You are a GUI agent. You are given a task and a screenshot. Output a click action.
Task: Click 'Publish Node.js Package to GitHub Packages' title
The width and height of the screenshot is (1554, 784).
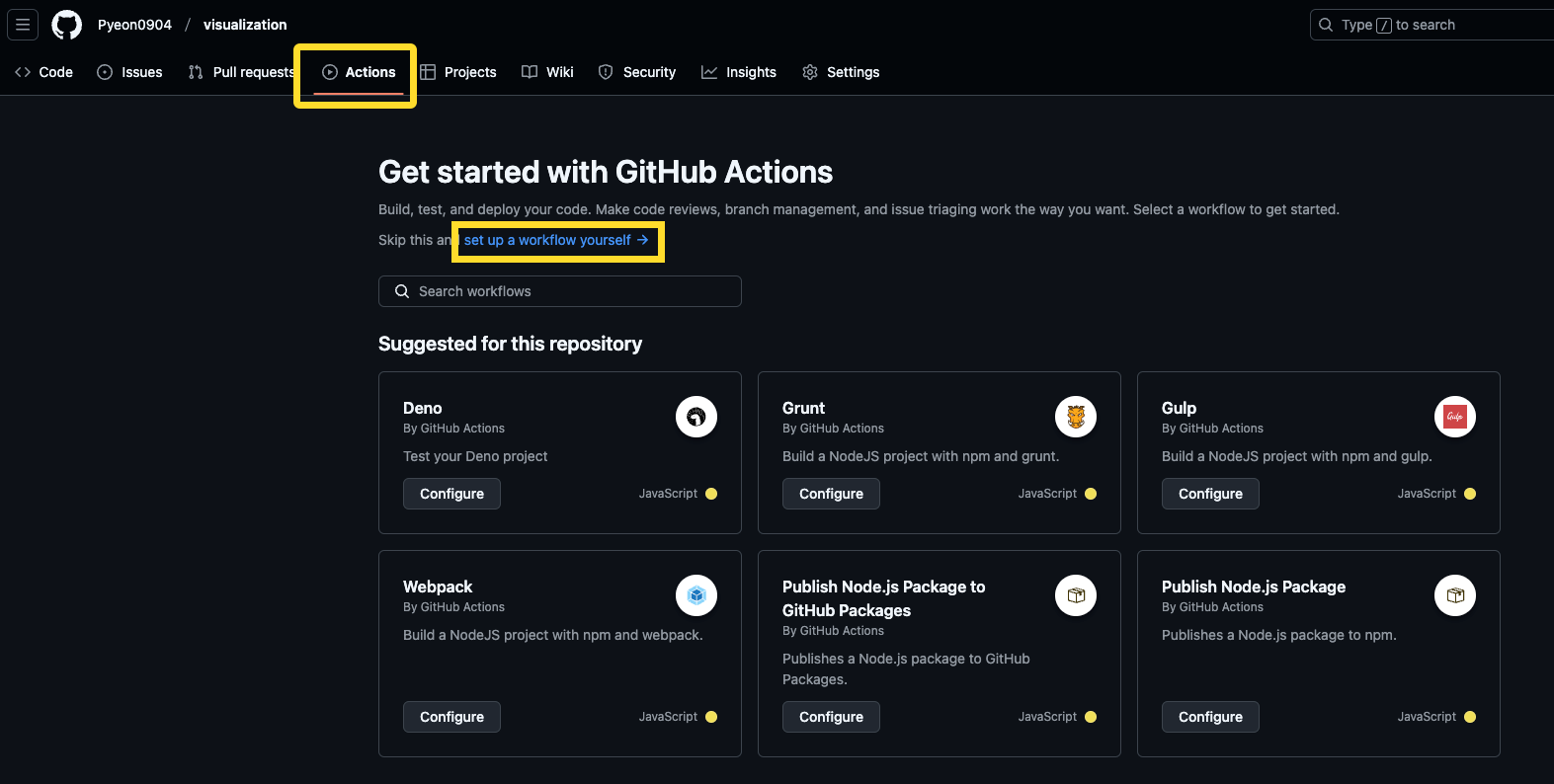pos(883,598)
